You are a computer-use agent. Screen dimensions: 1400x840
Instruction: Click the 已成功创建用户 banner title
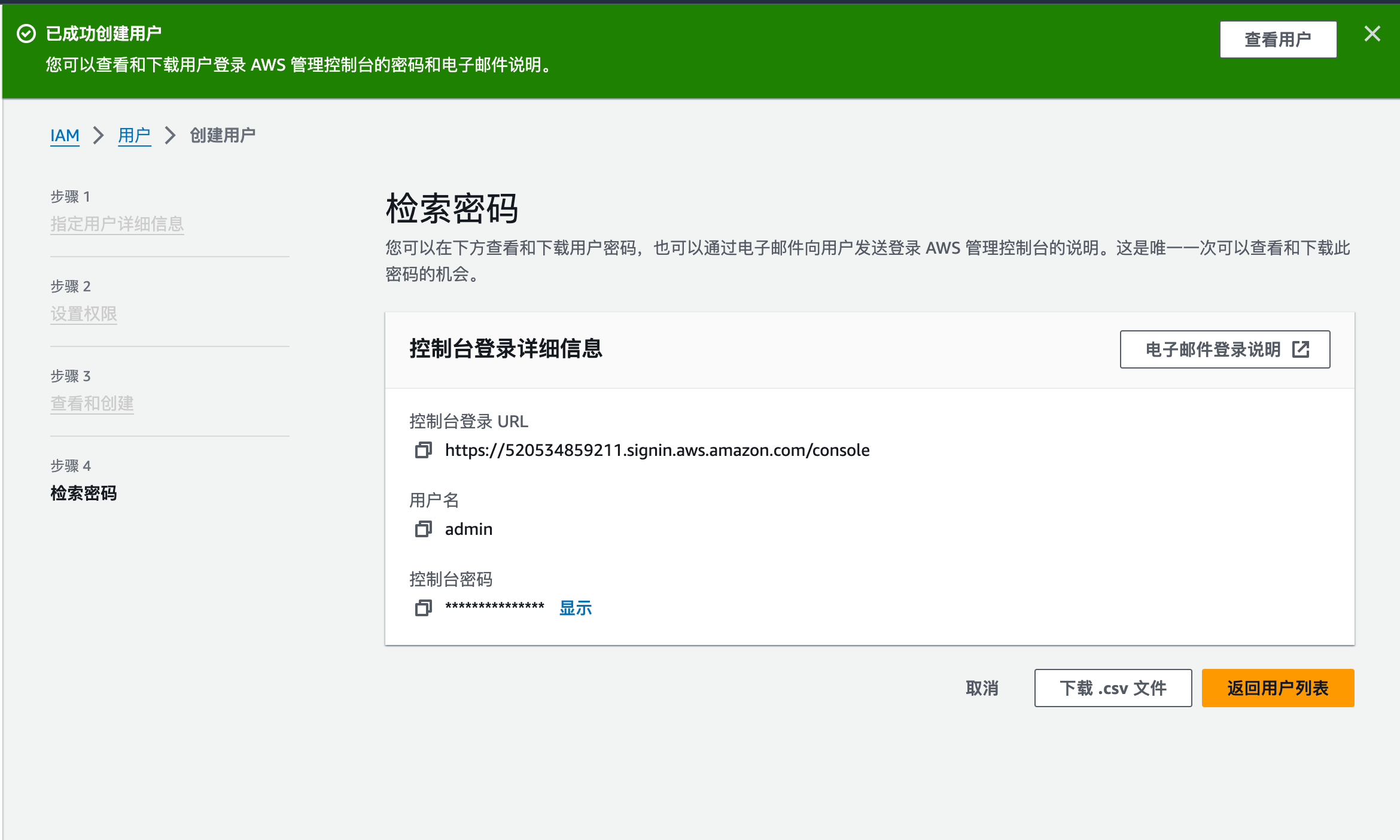pos(104,34)
